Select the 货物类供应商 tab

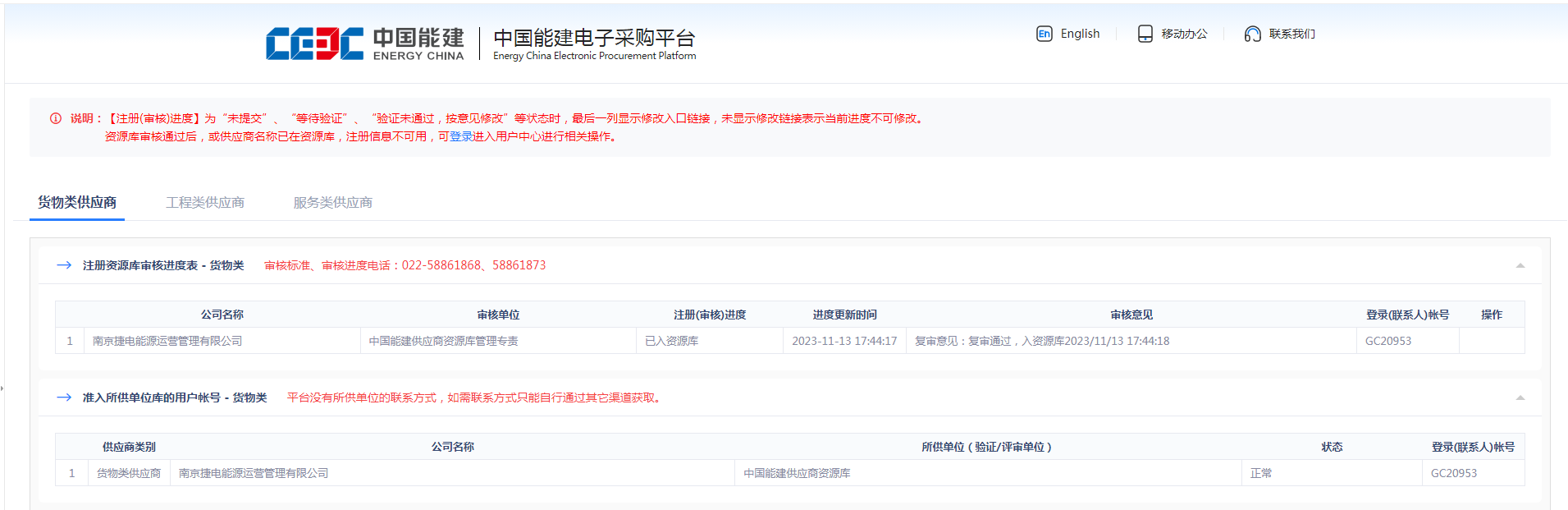[x=77, y=202]
